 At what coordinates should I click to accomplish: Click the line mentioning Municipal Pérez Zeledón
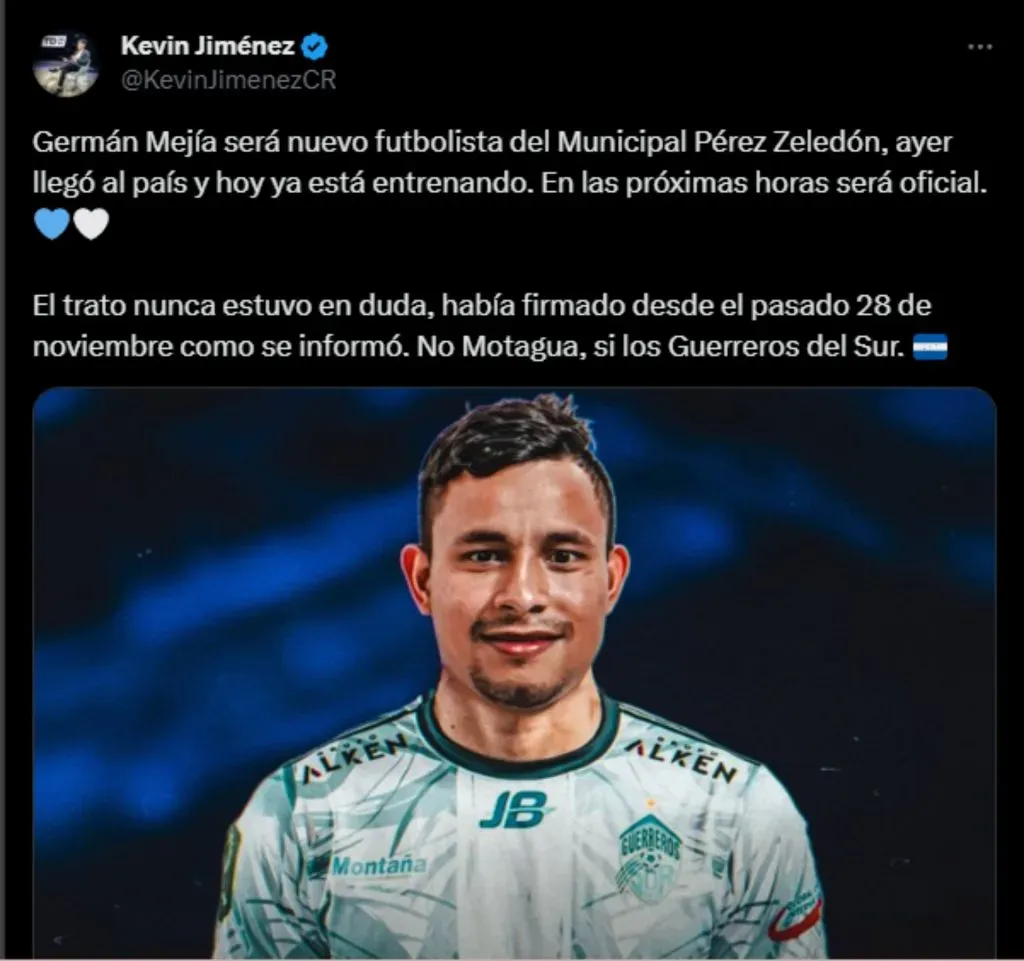(x=492, y=142)
